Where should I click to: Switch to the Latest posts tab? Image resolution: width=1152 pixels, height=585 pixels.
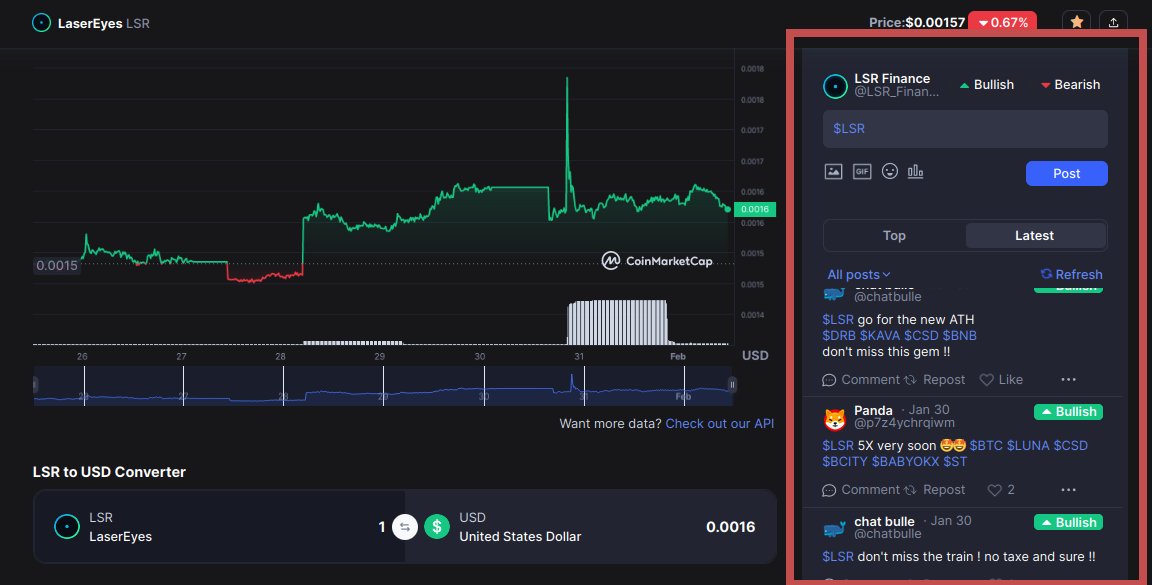[1034, 236]
